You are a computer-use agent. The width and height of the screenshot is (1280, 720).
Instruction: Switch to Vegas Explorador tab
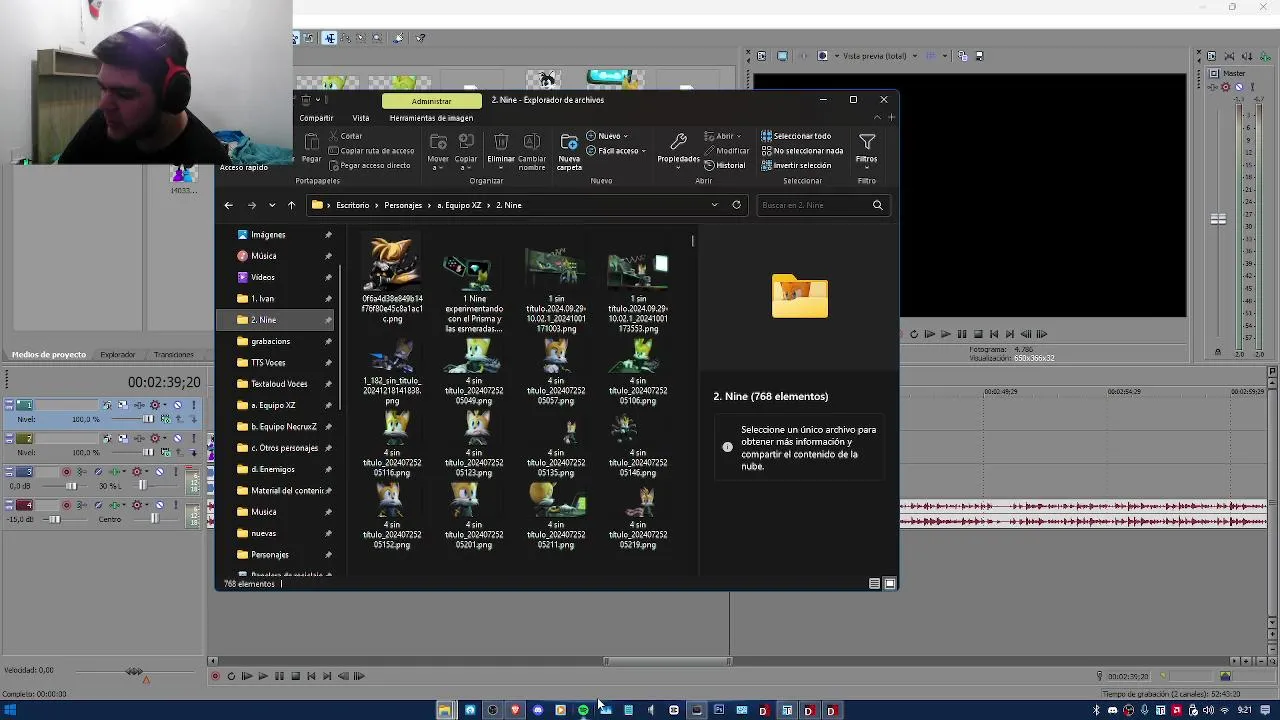pos(117,355)
